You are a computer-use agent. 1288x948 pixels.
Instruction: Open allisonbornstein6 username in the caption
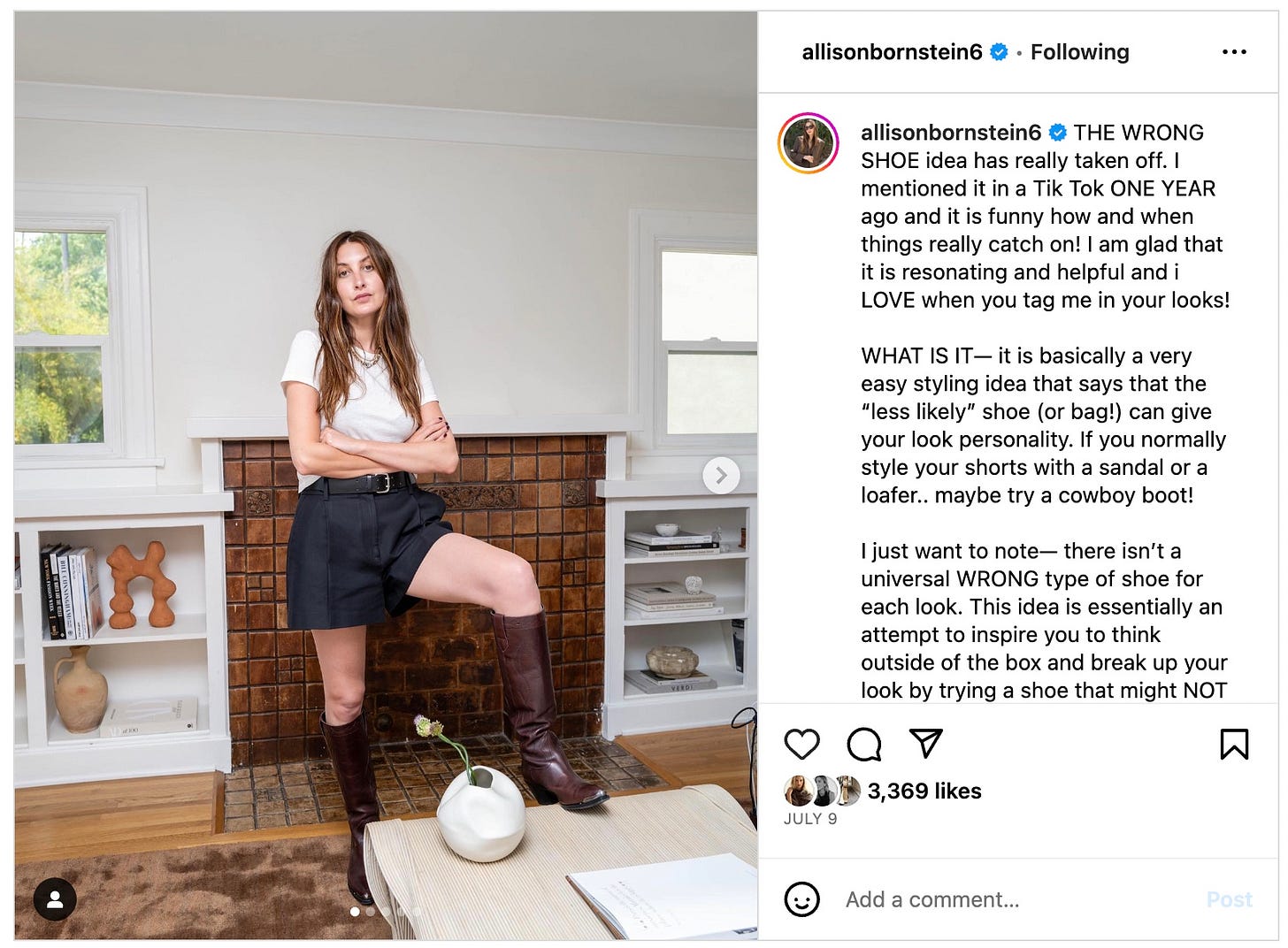[951, 133]
